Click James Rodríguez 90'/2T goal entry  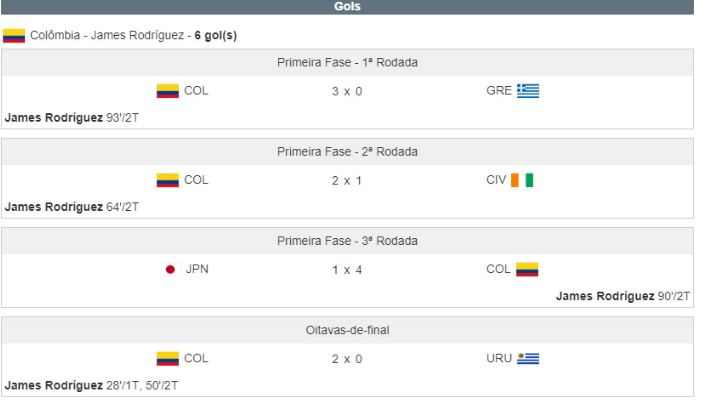622,296
